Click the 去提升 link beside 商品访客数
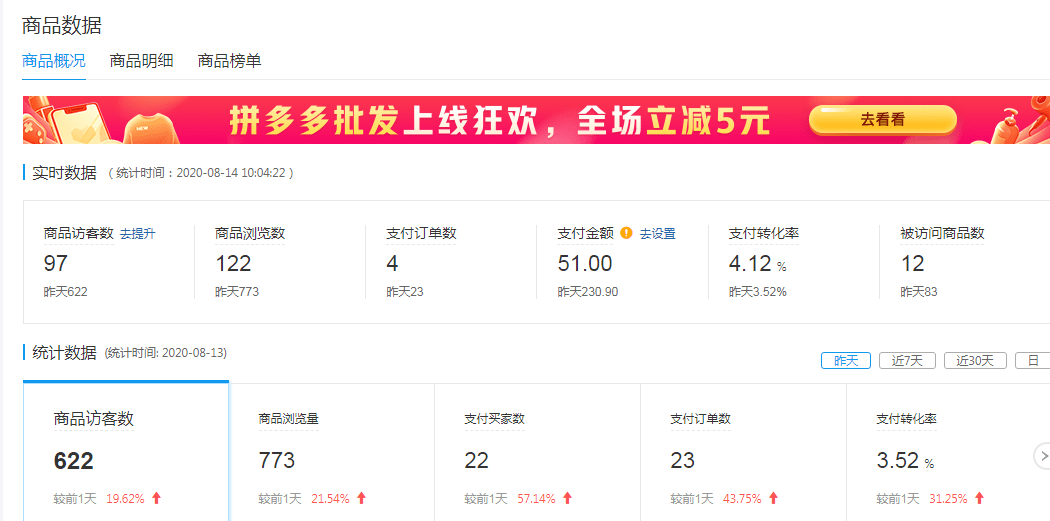The image size is (1050, 521). (x=138, y=234)
